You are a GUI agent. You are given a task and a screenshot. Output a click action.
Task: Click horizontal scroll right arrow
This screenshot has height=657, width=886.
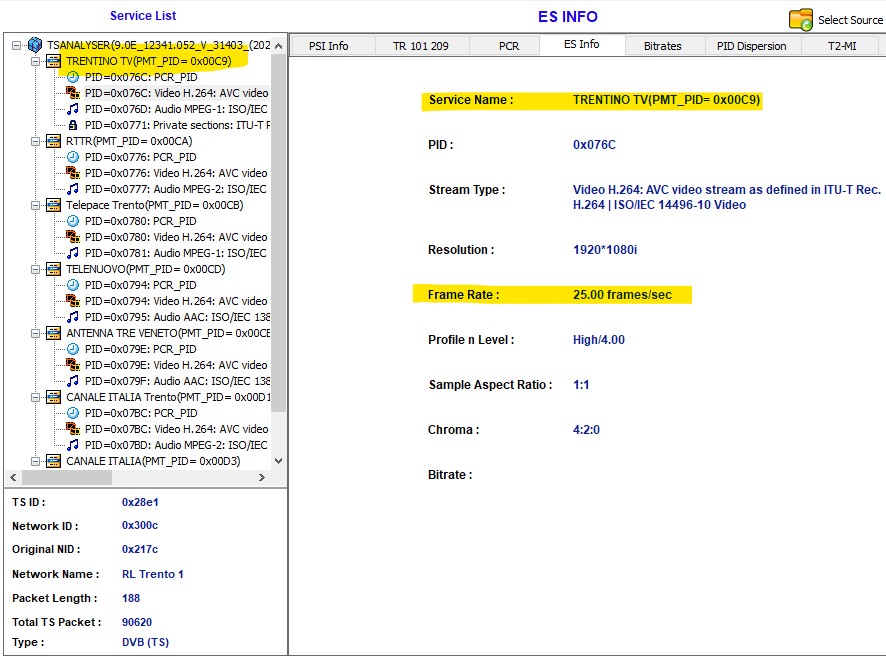coord(262,477)
